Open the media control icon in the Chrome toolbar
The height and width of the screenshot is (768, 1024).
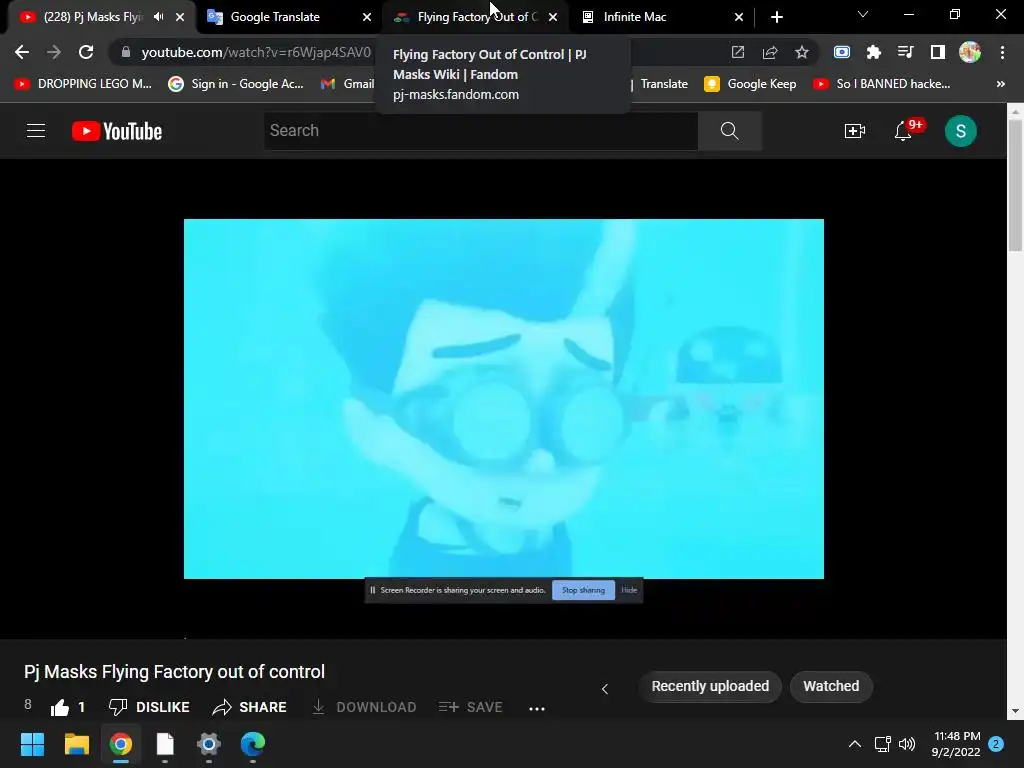point(905,52)
